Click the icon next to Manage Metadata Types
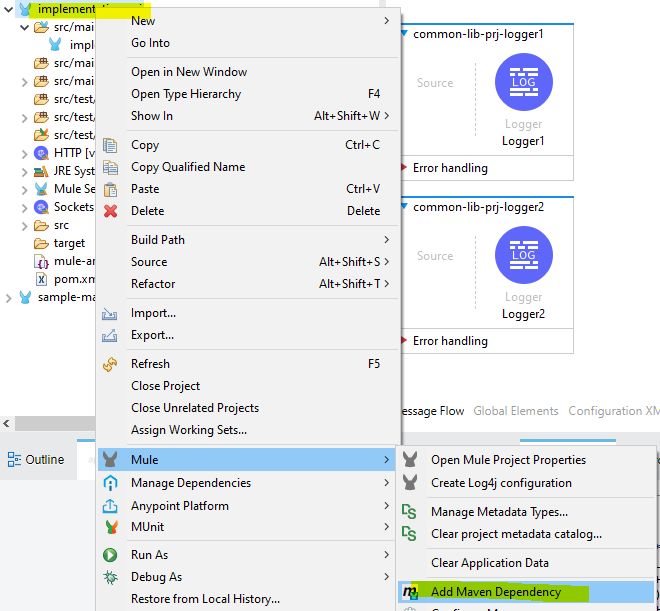 409,512
